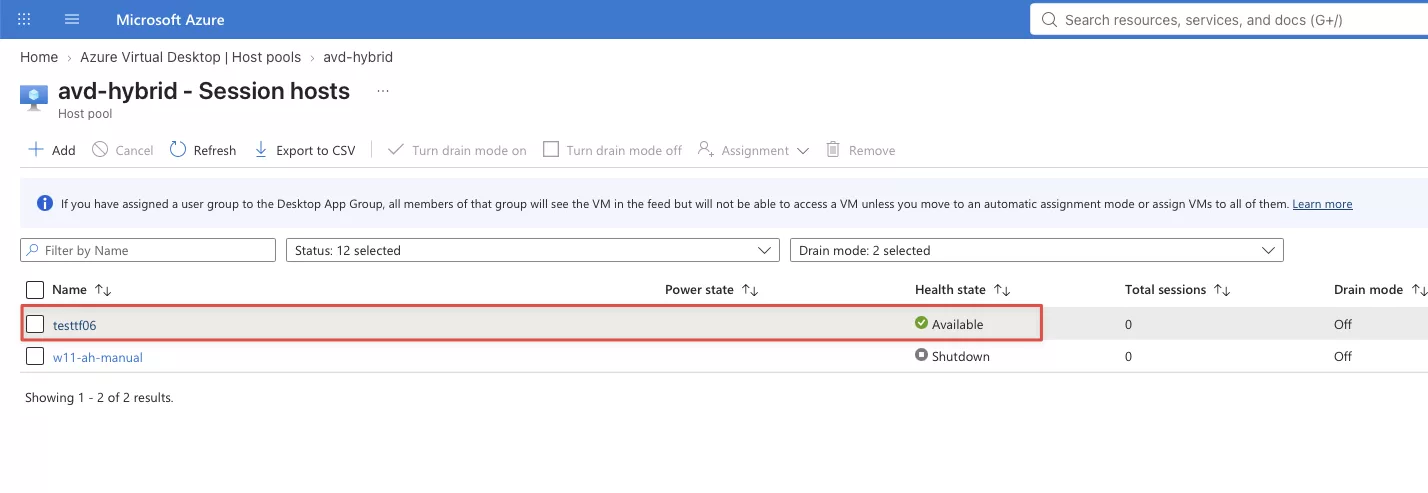1428x493 pixels.
Task: Open the hamburger portal menu
Action: pos(72,19)
